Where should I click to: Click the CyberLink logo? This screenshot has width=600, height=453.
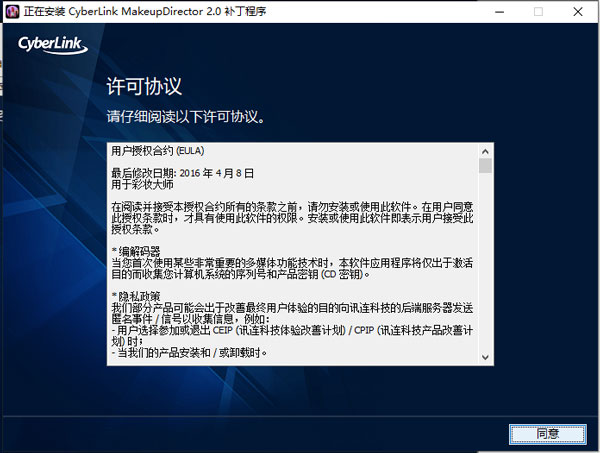[x=53, y=45]
